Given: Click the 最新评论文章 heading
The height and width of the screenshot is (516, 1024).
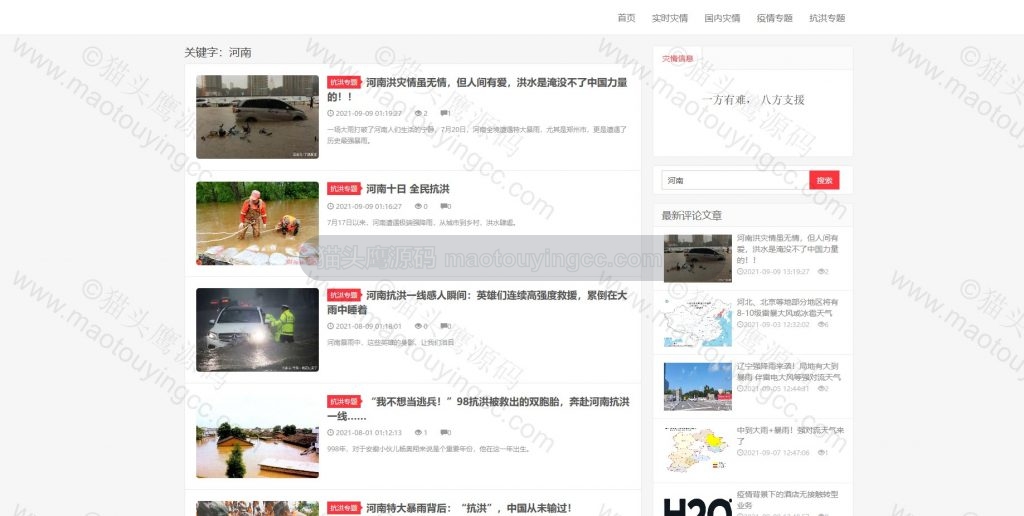Looking at the screenshot, I should click(x=692, y=216).
